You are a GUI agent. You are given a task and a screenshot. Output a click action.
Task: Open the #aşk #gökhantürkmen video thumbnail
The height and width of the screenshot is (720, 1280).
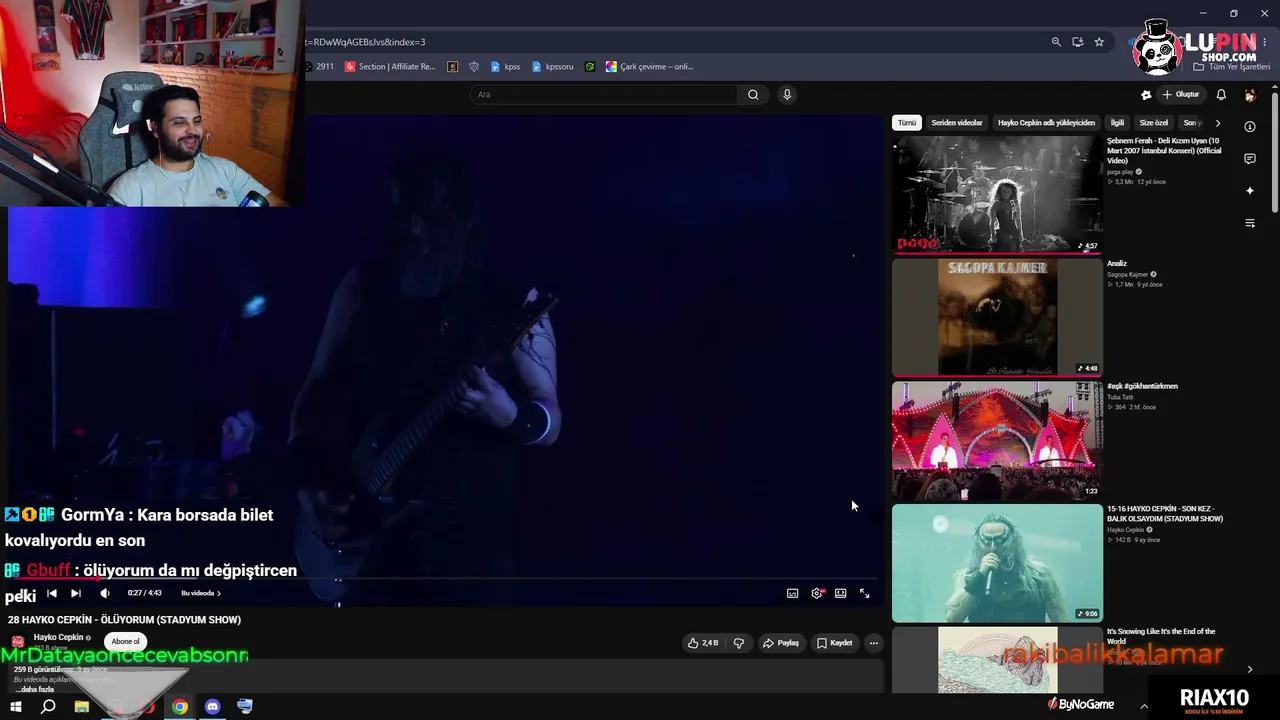(997, 440)
